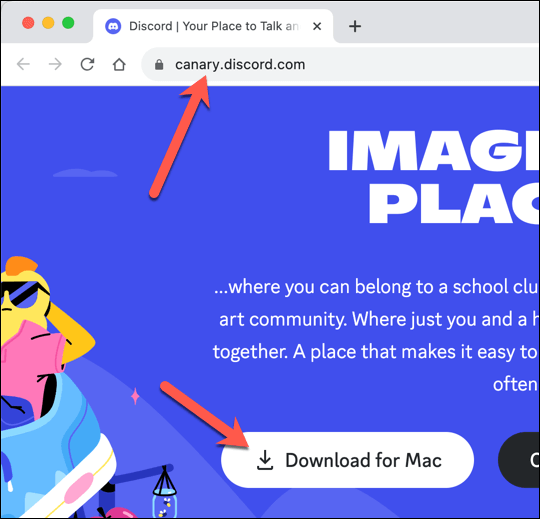Click Download for Mac button
This screenshot has height=519, width=540.
click(x=347, y=460)
